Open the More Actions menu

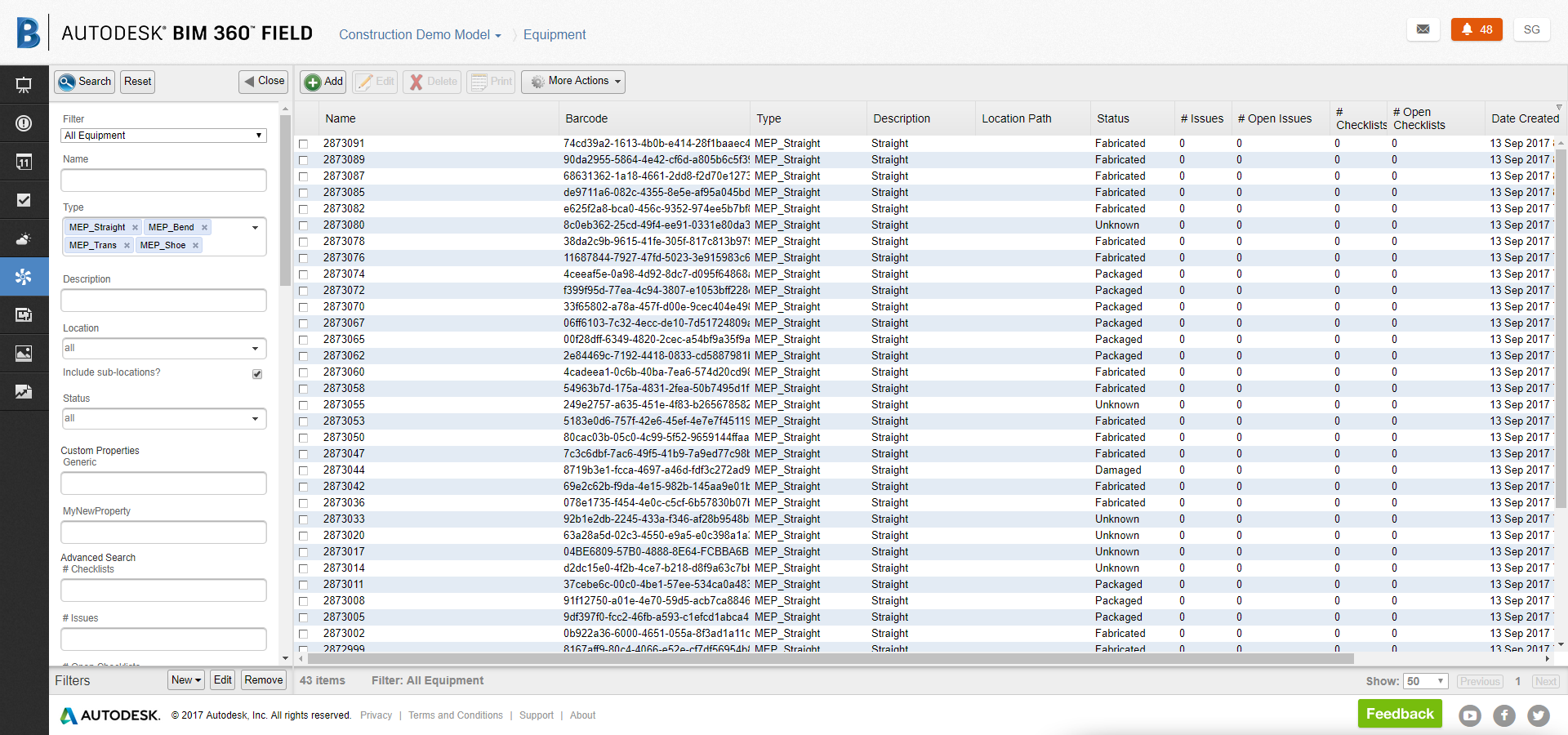(x=573, y=82)
